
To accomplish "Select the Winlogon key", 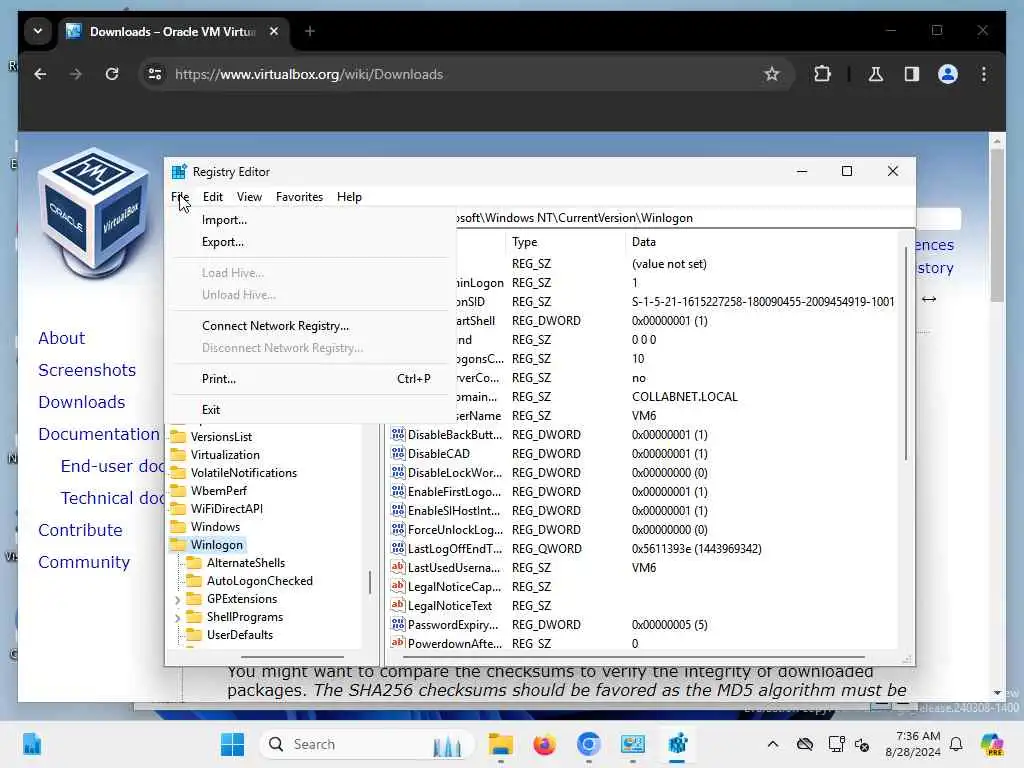I will coord(216,545).
